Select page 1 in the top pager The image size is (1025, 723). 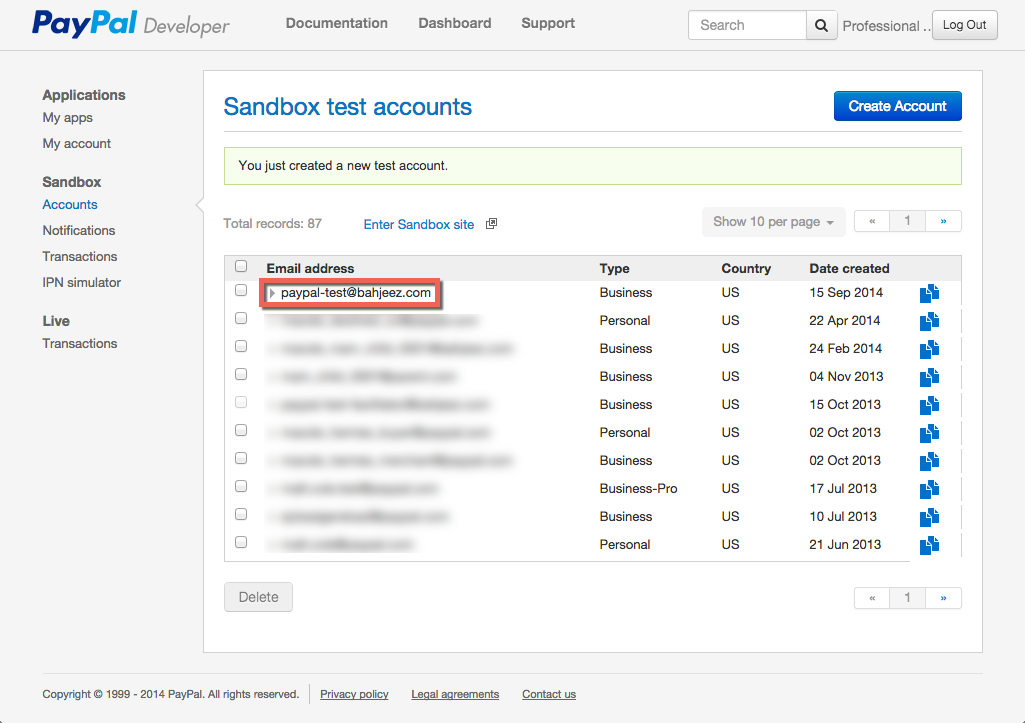point(907,221)
